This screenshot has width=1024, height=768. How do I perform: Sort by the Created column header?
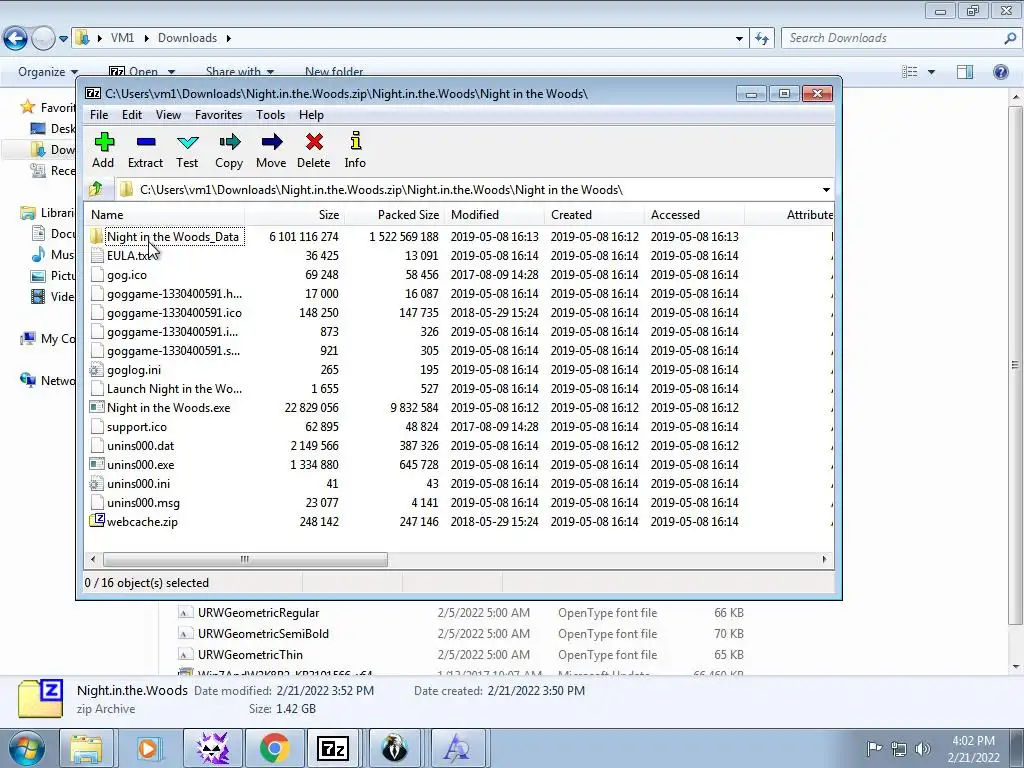[594, 215]
